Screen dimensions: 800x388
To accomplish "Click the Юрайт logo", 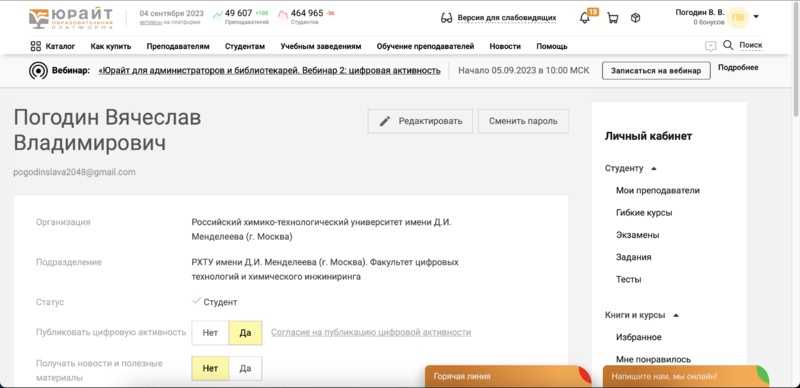I will [x=70, y=18].
